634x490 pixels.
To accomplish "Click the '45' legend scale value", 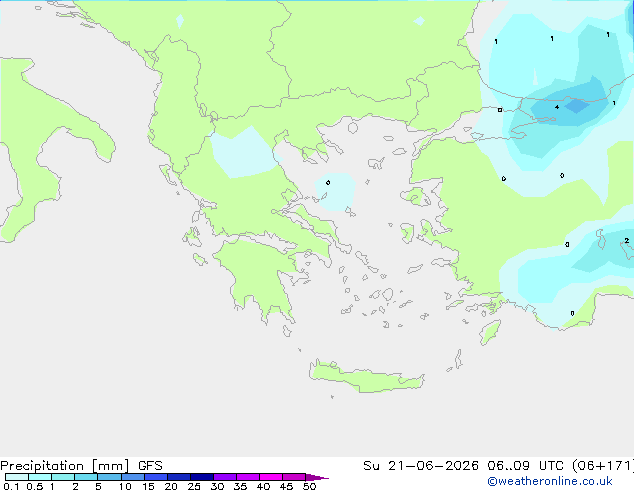I will coord(286,486).
